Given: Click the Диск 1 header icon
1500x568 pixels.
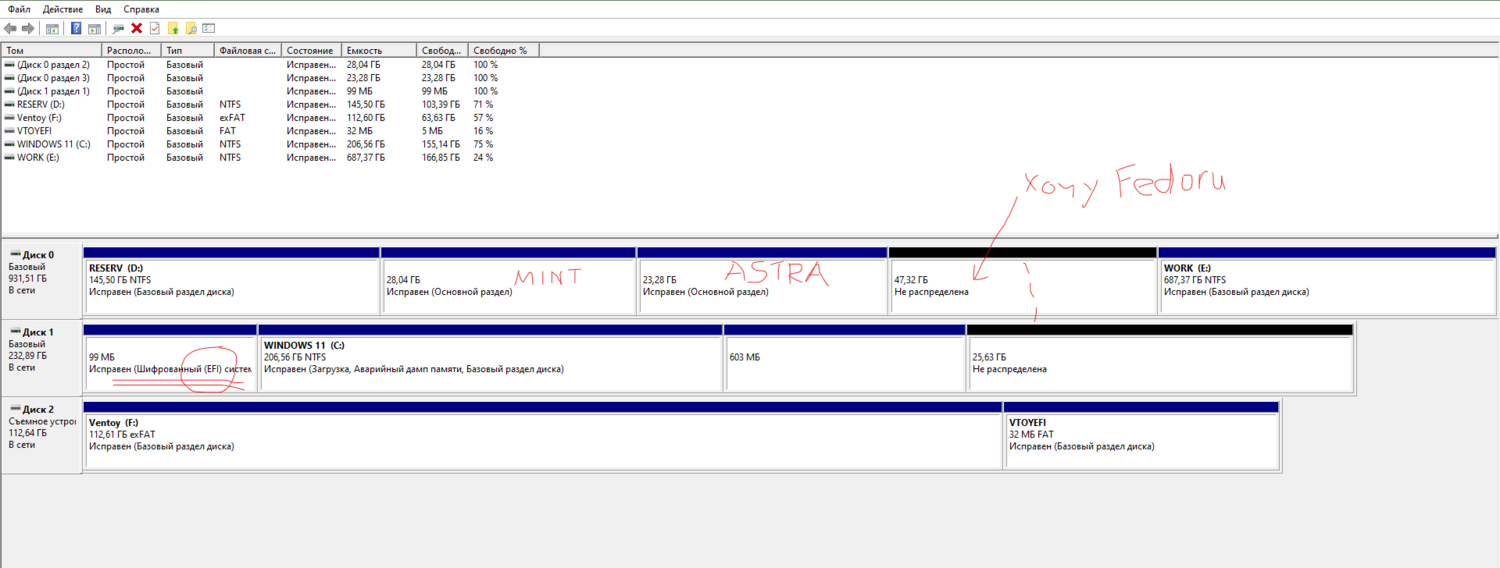Looking at the screenshot, I should tap(14, 332).
